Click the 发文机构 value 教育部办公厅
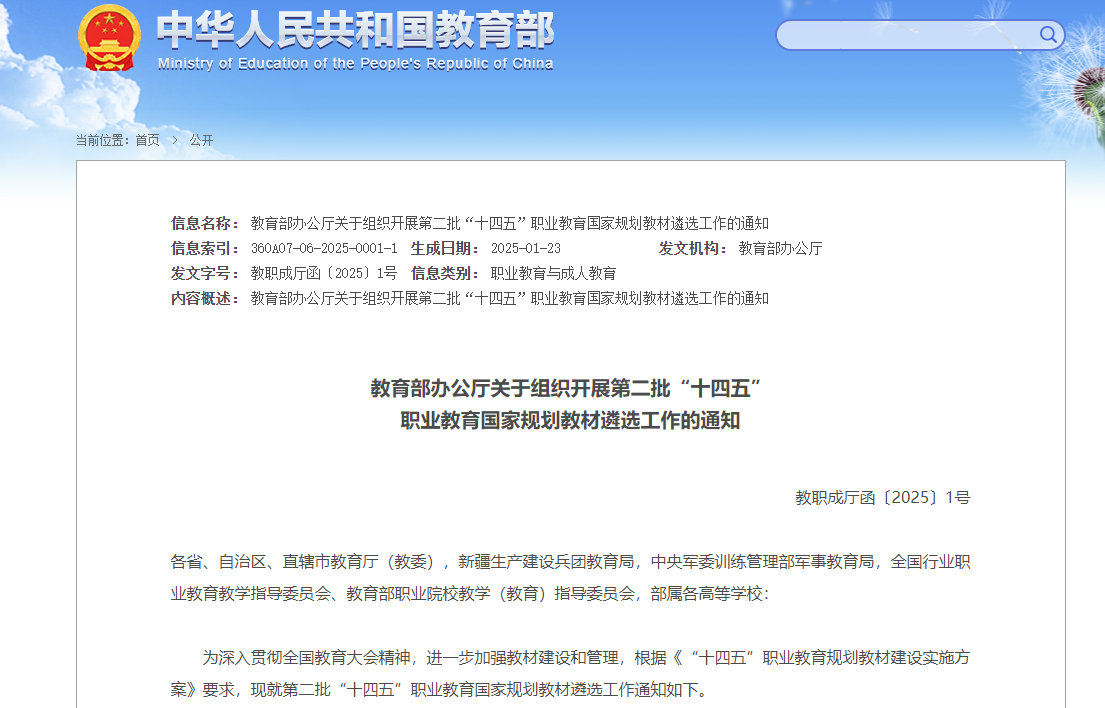 (x=780, y=248)
